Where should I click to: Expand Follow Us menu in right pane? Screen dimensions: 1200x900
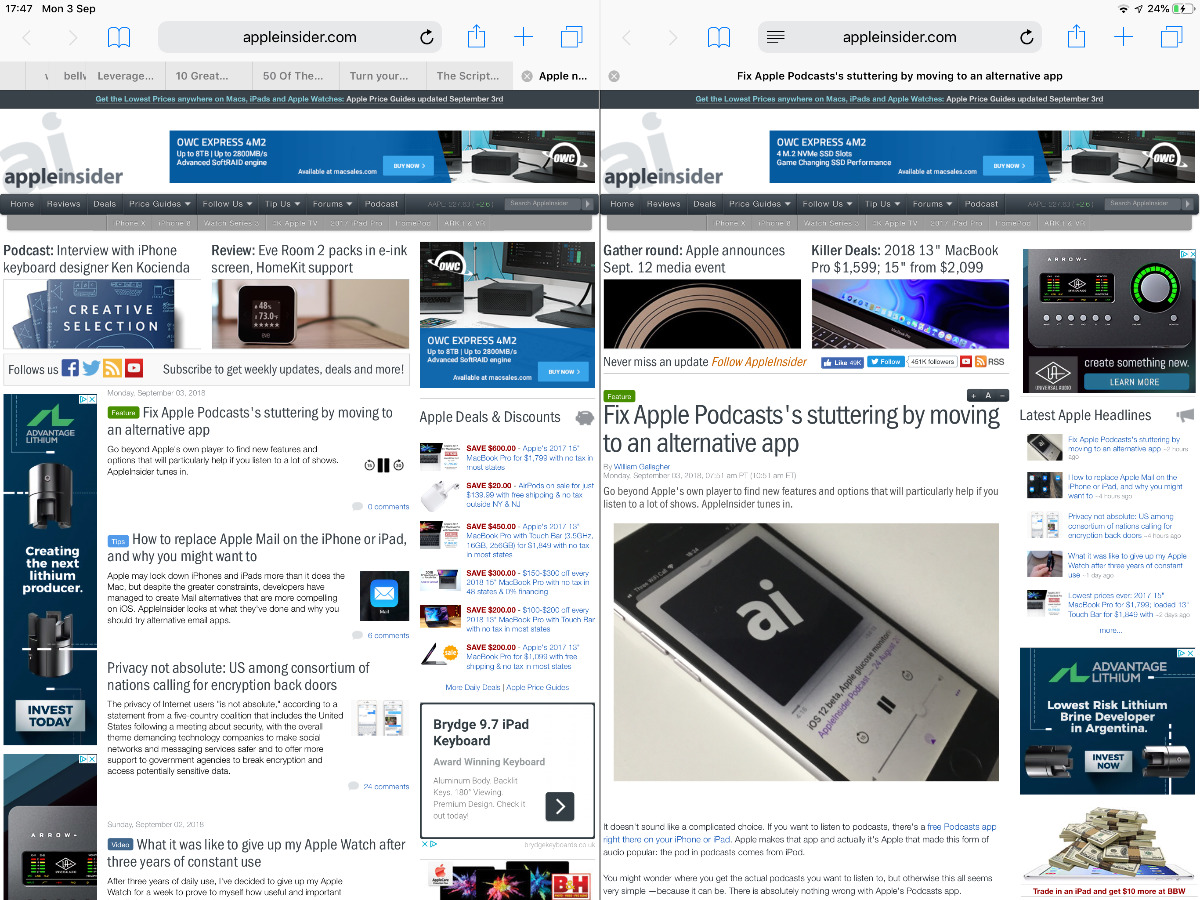827,204
